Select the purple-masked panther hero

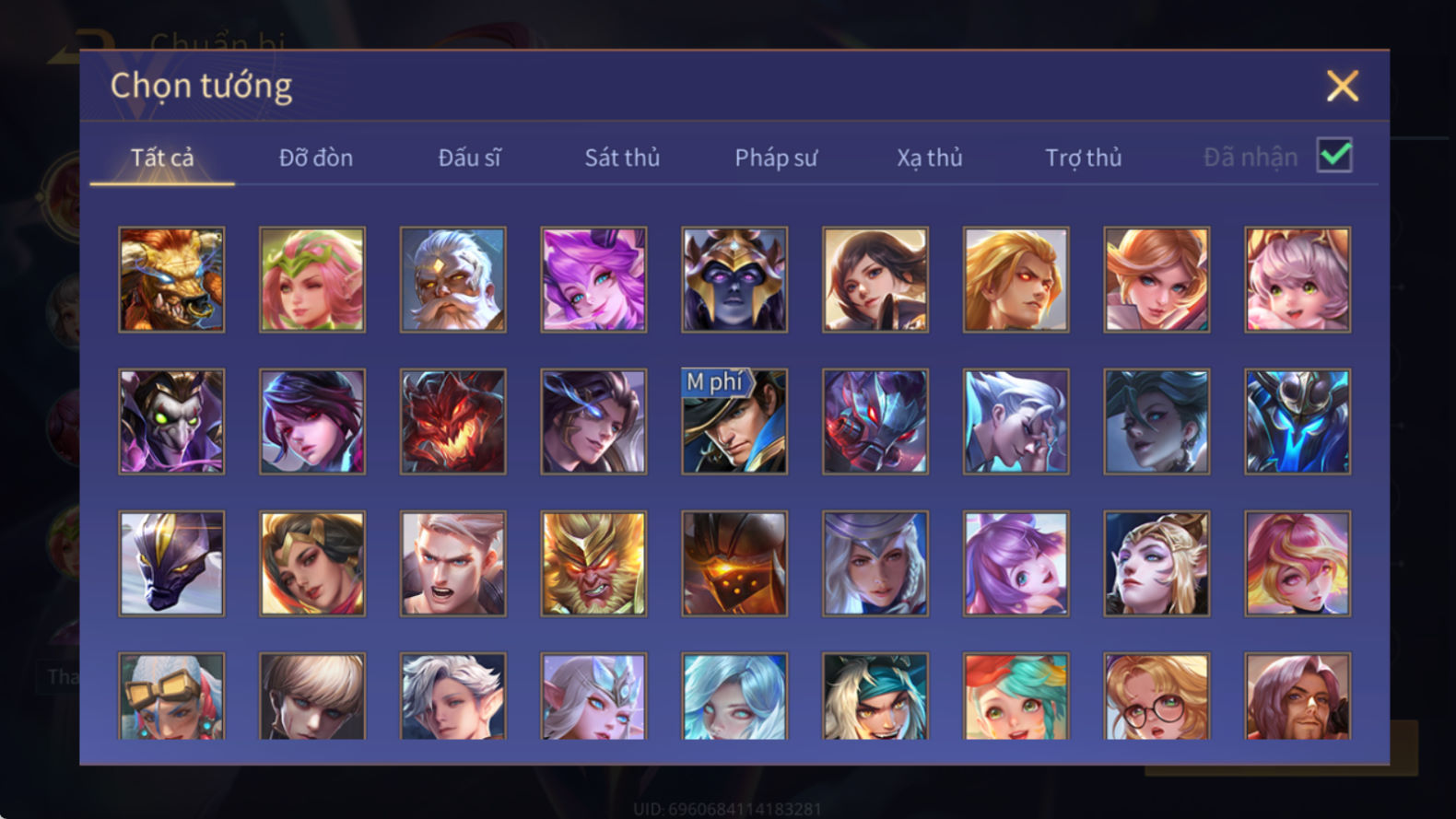pyautogui.click(x=171, y=564)
